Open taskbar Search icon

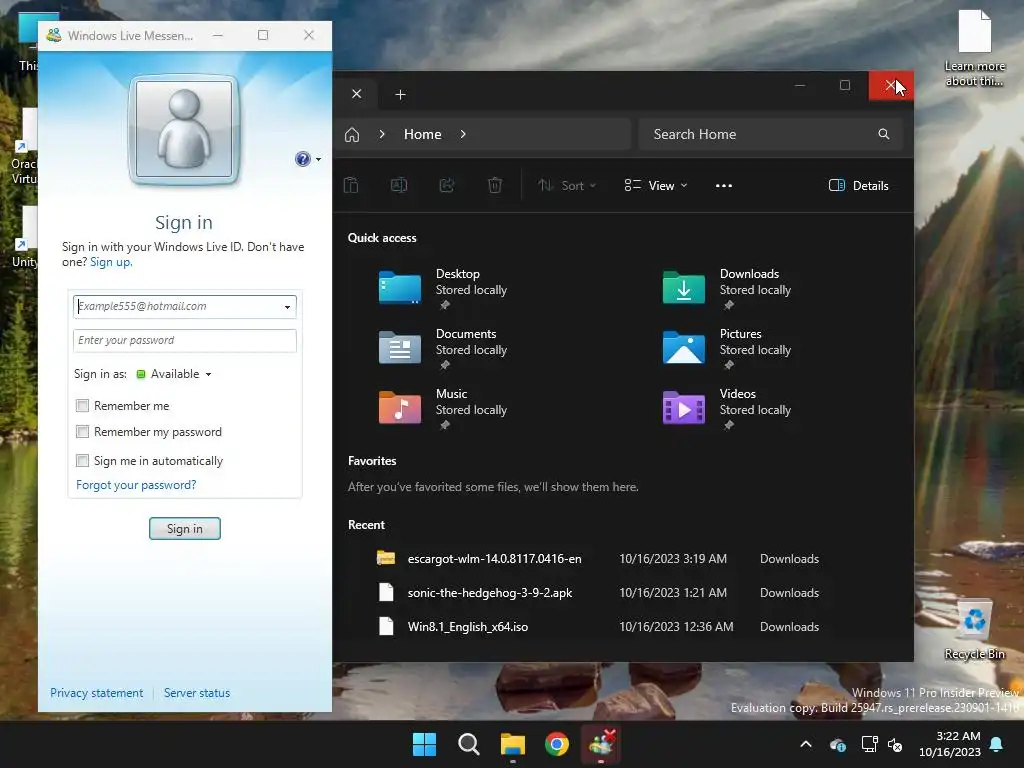[468, 744]
